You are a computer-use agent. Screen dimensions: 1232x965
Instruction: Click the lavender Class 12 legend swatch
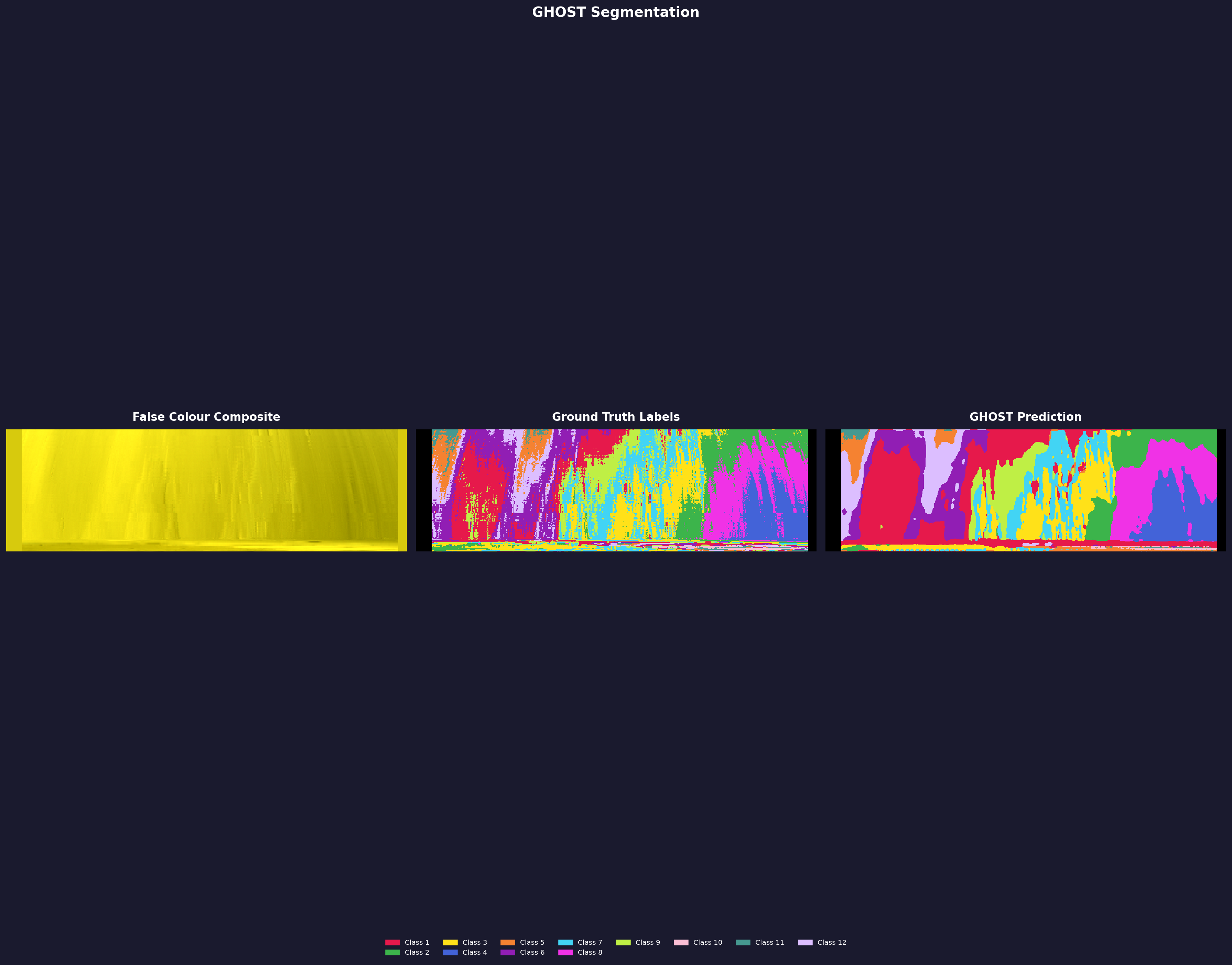click(806, 942)
